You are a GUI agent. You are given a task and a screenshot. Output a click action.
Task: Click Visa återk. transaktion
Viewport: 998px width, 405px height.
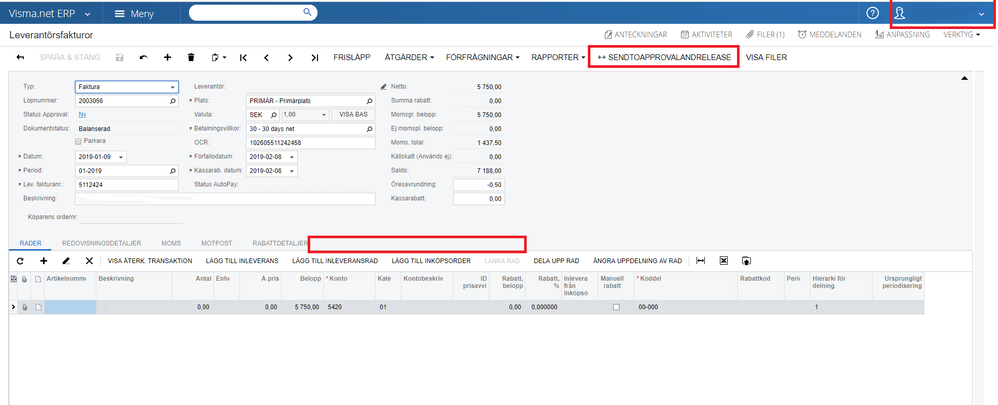[150, 261]
